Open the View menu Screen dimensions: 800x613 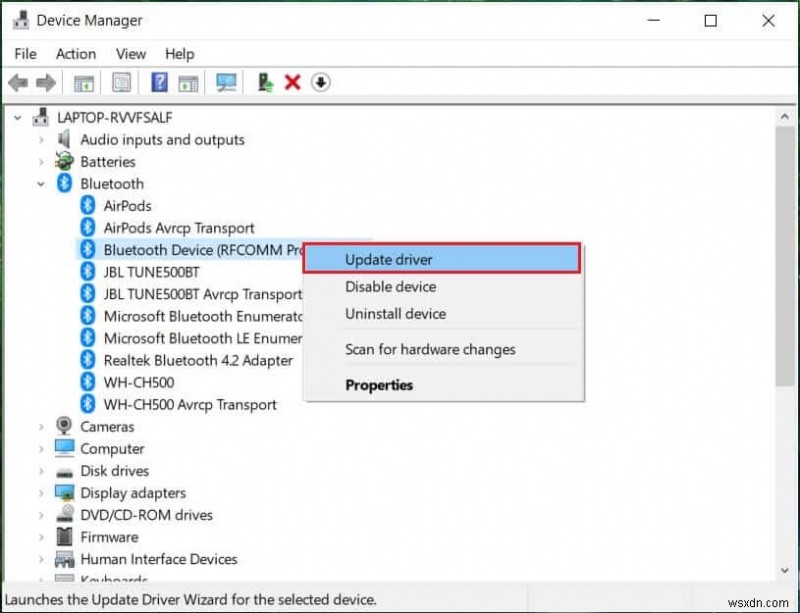point(131,54)
